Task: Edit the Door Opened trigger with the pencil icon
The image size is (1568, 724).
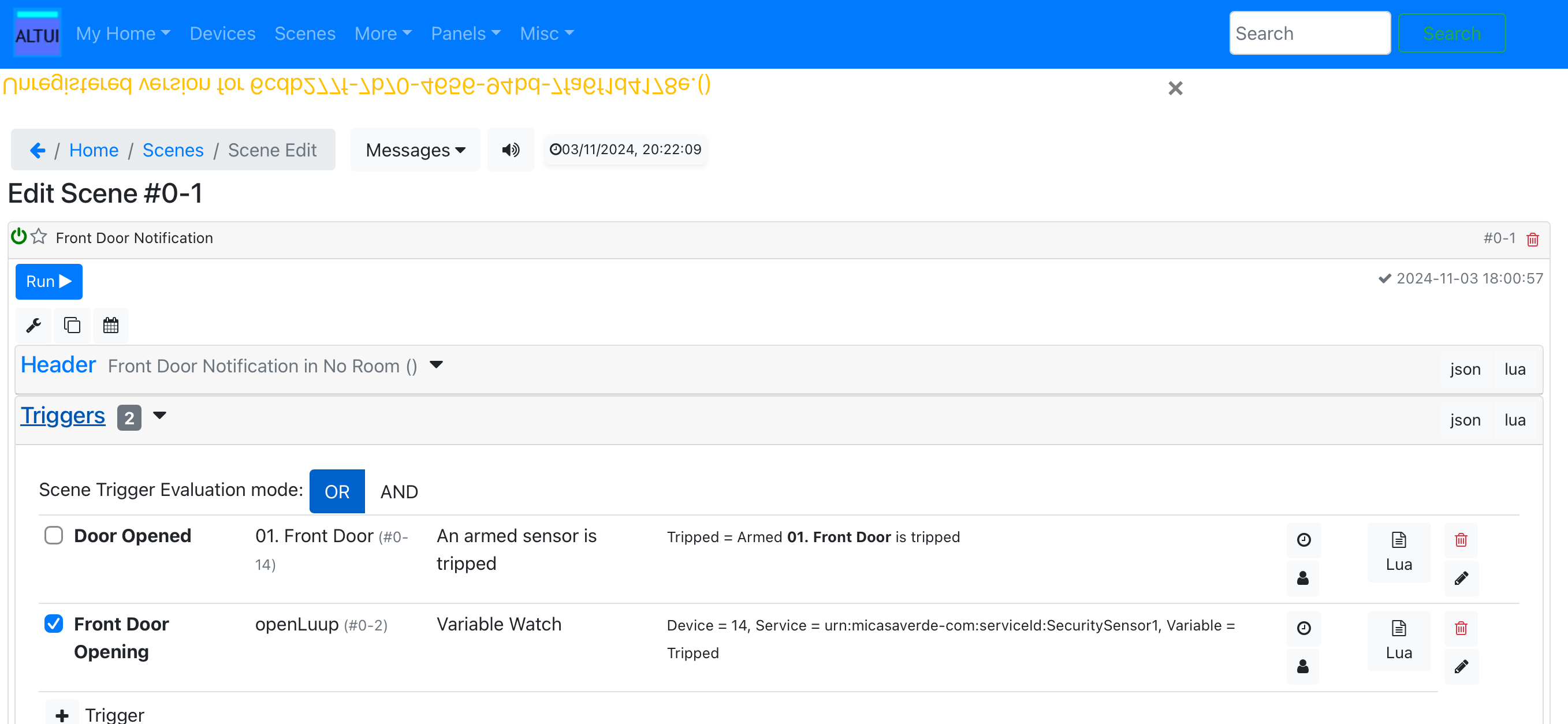Action: tap(1461, 578)
